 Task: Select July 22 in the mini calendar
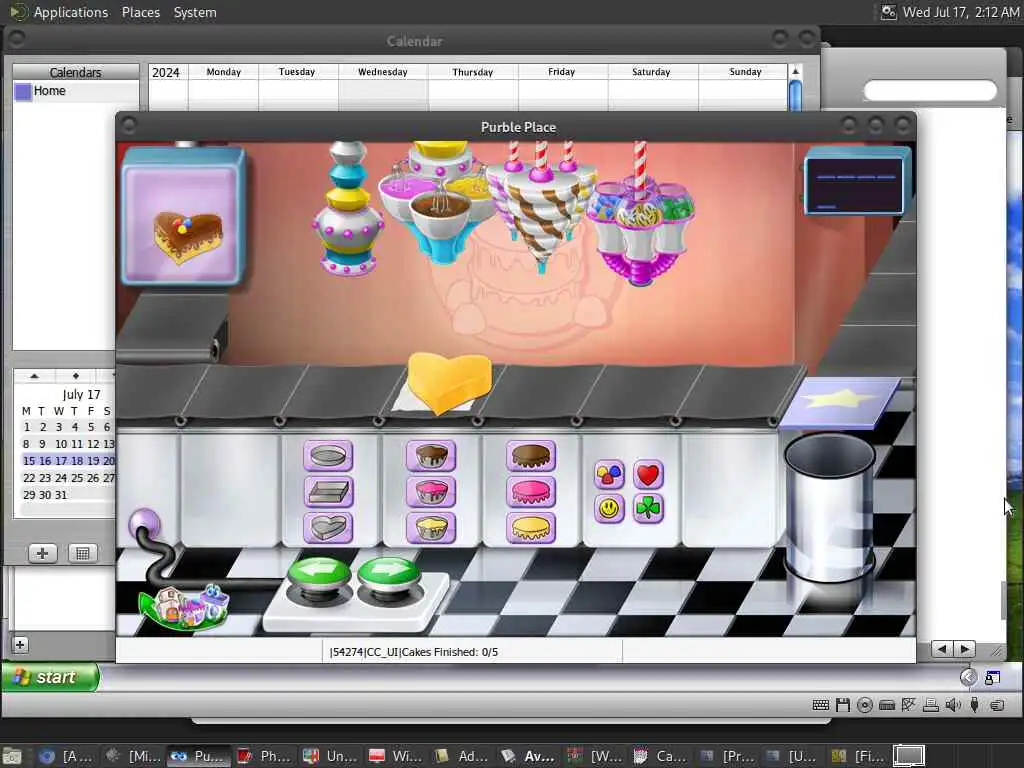coord(29,478)
